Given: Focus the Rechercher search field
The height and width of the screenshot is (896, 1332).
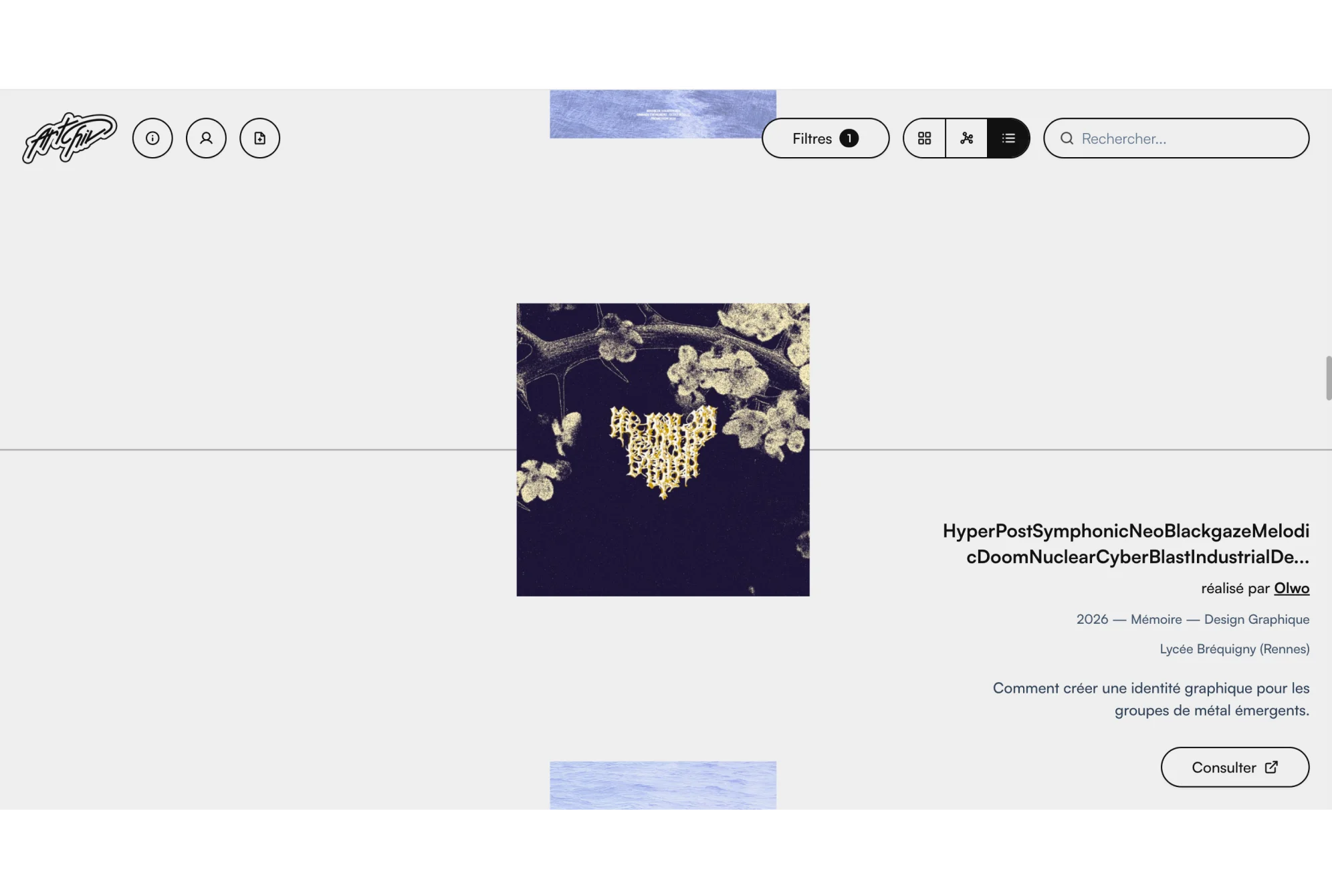Looking at the screenshot, I should [1176, 138].
